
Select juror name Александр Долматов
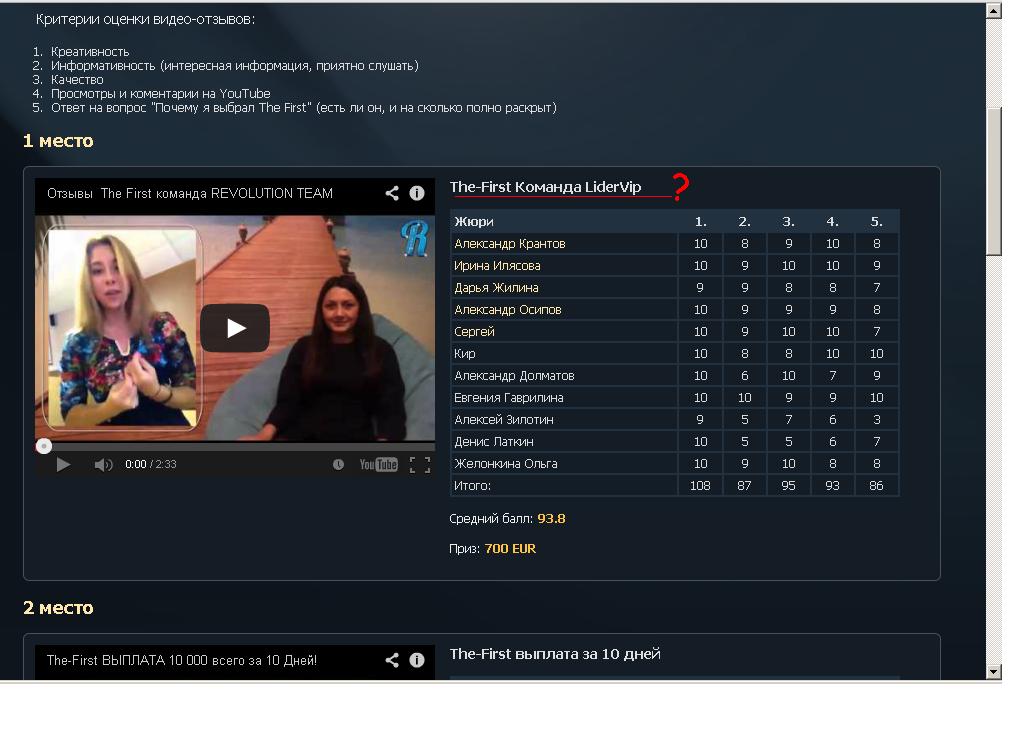[x=514, y=376]
